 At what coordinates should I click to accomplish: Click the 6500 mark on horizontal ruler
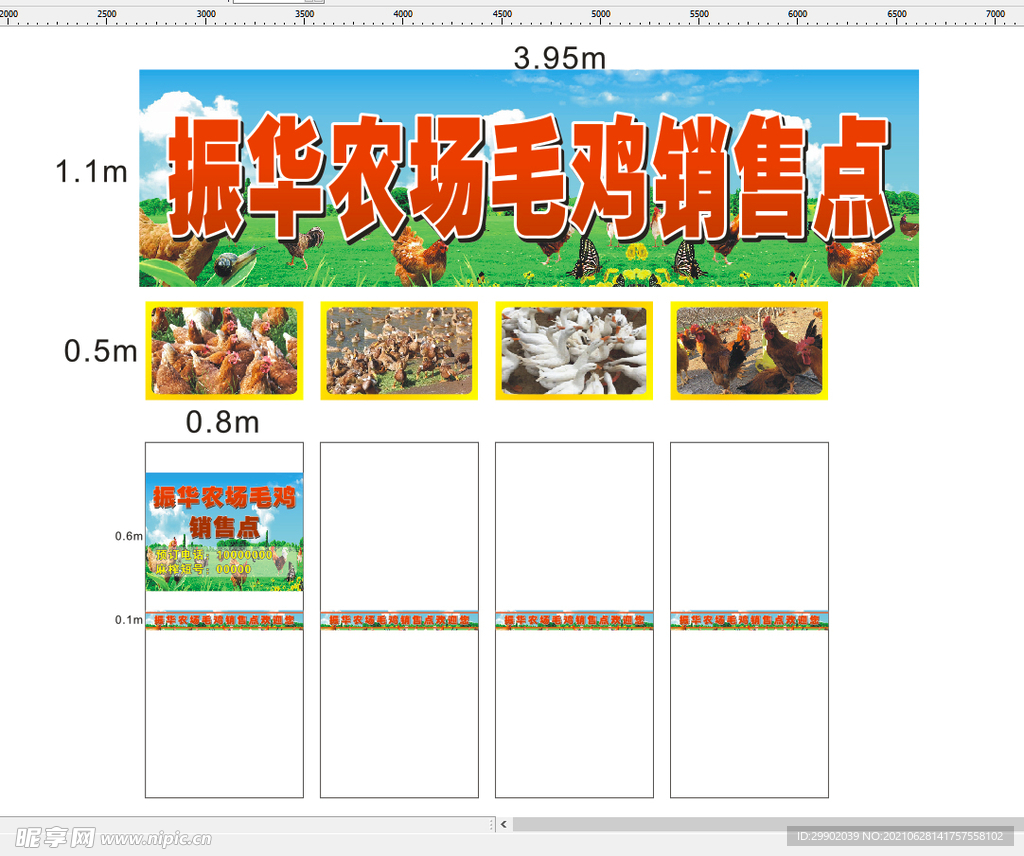coord(897,14)
